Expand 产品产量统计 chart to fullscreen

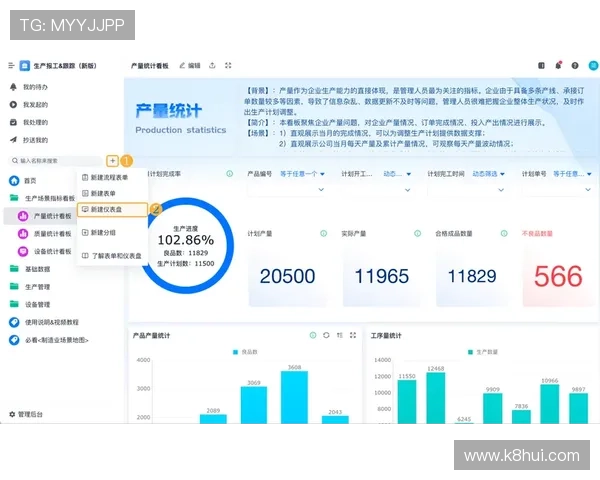353,335
